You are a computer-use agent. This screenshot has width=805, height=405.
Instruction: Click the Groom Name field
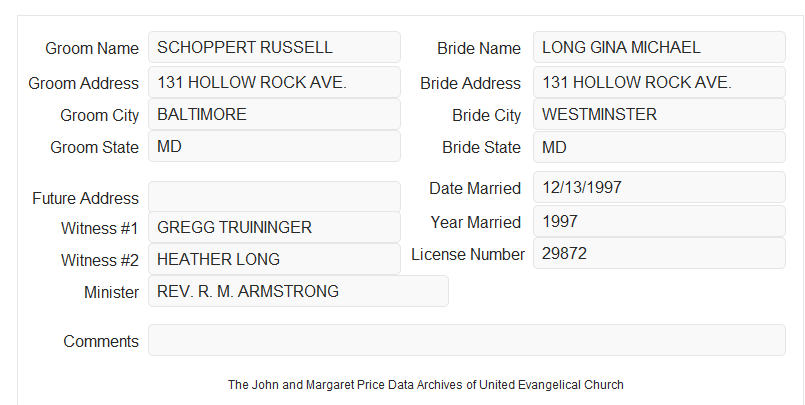click(x=274, y=47)
